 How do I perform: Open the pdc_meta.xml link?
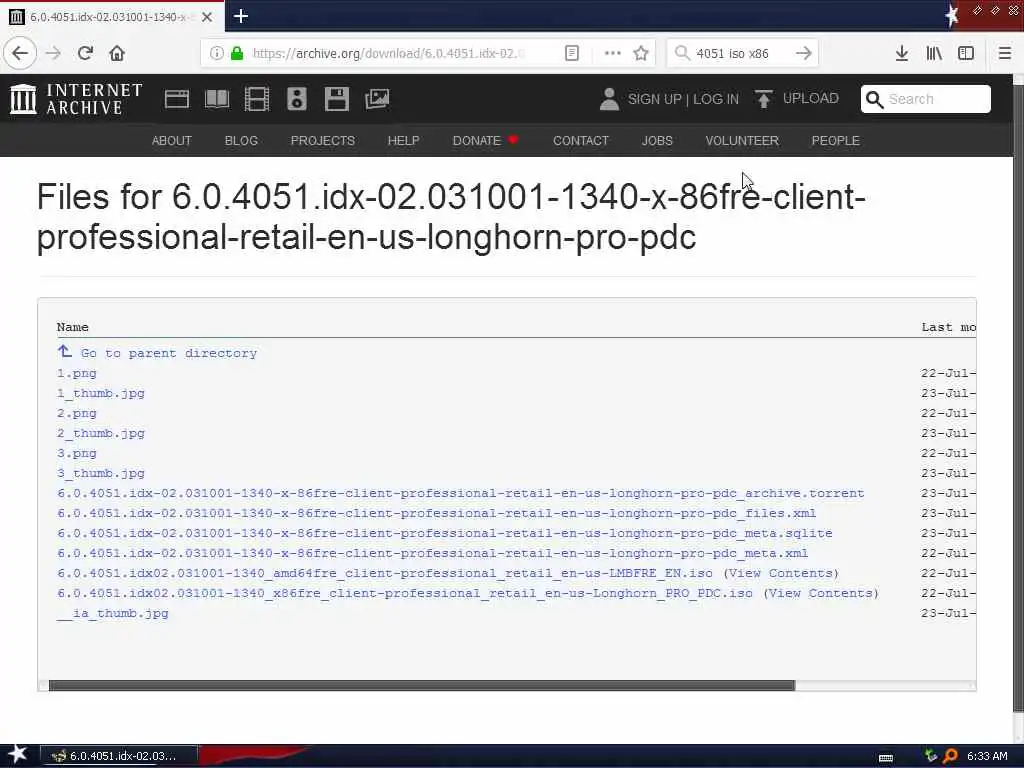click(432, 553)
